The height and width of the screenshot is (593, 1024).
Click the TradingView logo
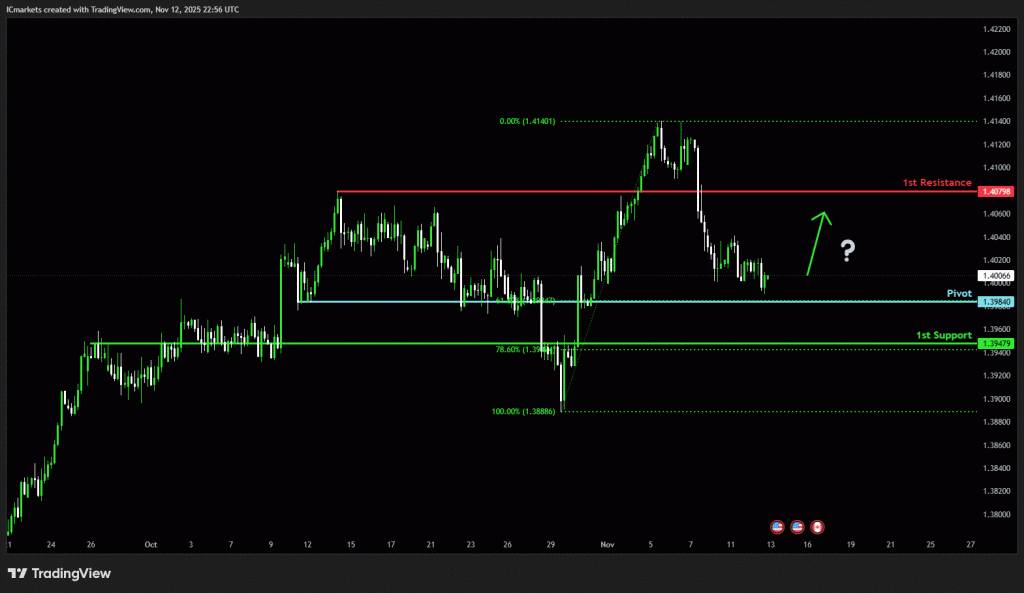(x=60, y=573)
